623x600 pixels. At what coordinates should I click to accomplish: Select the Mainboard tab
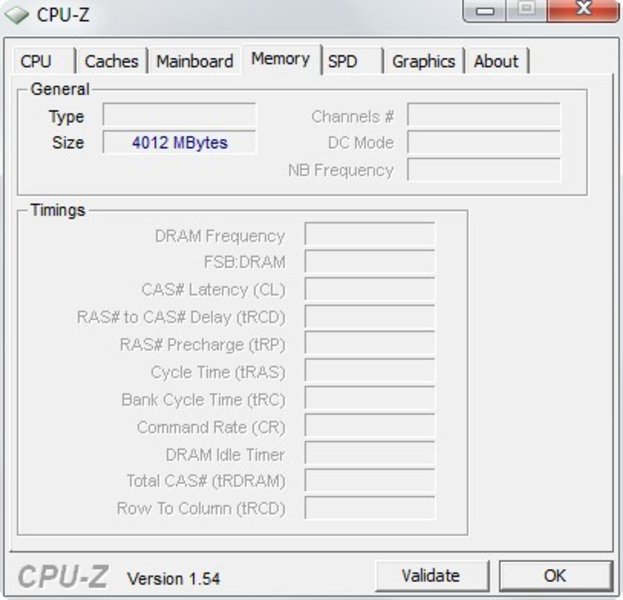pyautogui.click(x=195, y=61)
